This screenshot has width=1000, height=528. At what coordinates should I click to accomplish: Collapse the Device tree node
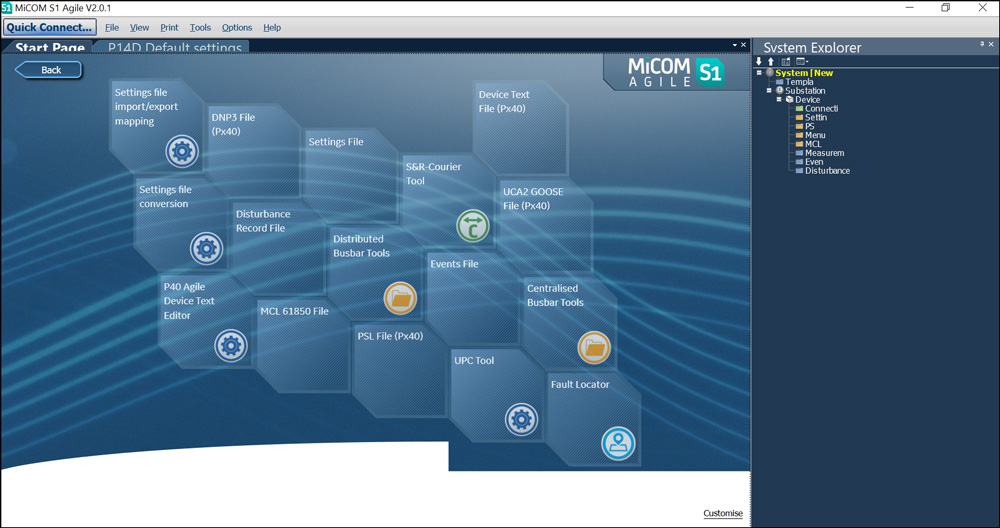tap(779, 99)
